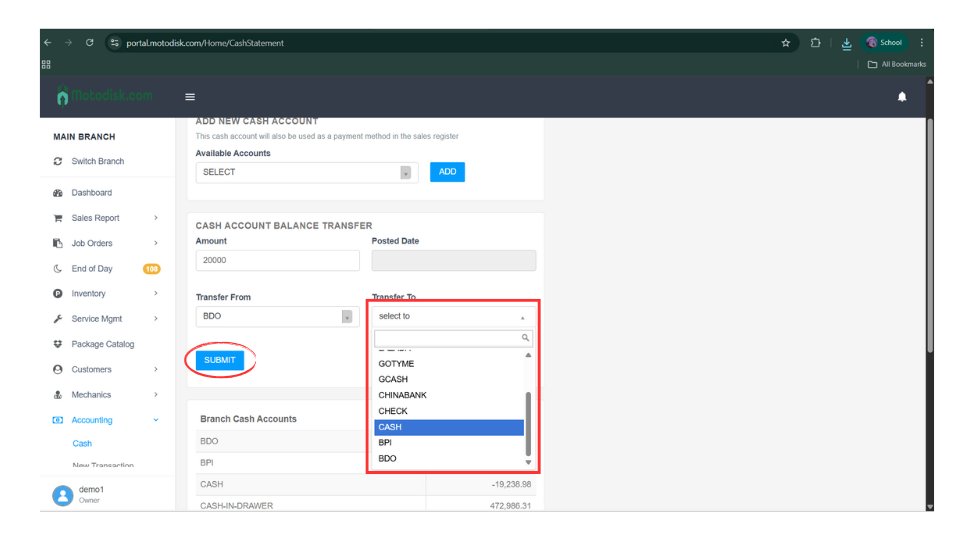Viewport: 960px width, 540px height.
Task: Click the notification bell icon
Action: tap(902, 97)
